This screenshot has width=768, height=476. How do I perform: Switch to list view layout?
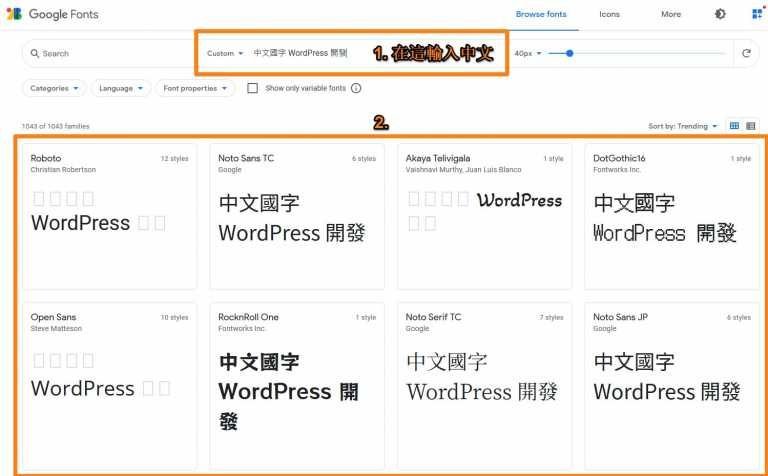tap(751, 126)
